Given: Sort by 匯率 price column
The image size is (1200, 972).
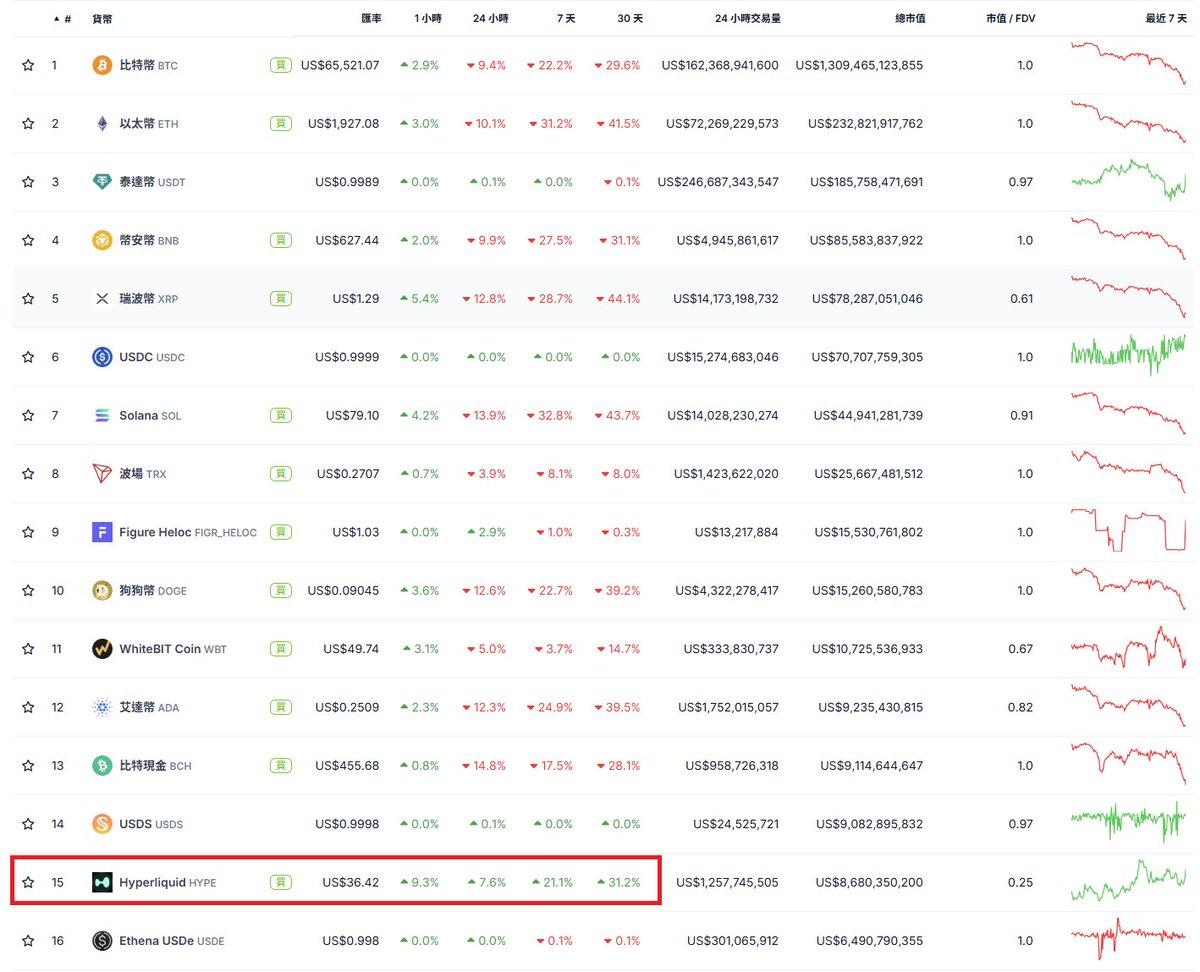Looking at the screenshot, I should (x=369, y=19).
